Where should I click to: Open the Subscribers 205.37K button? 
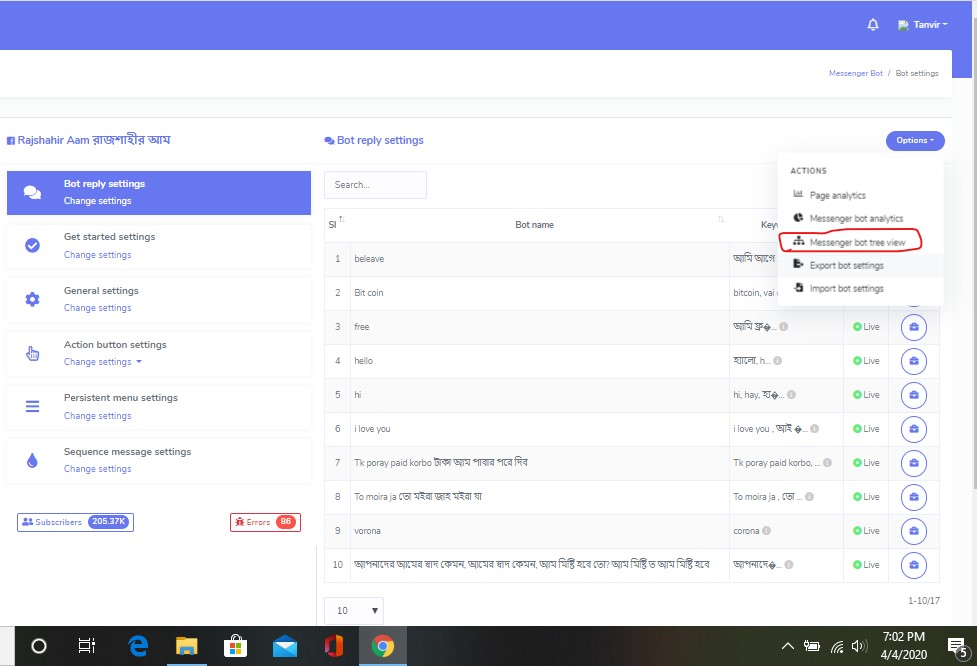pos(75,522)
